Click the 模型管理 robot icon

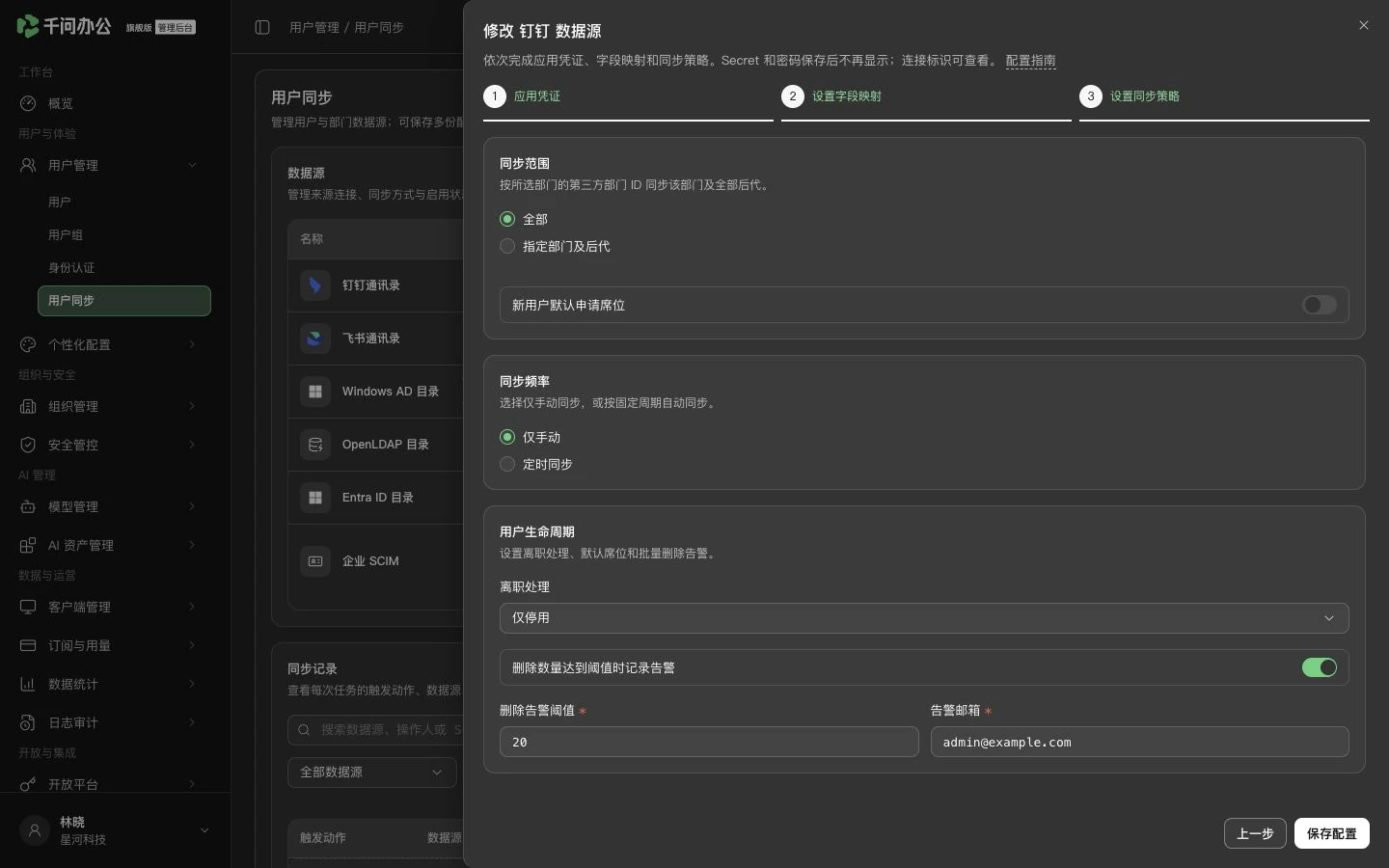28,506
